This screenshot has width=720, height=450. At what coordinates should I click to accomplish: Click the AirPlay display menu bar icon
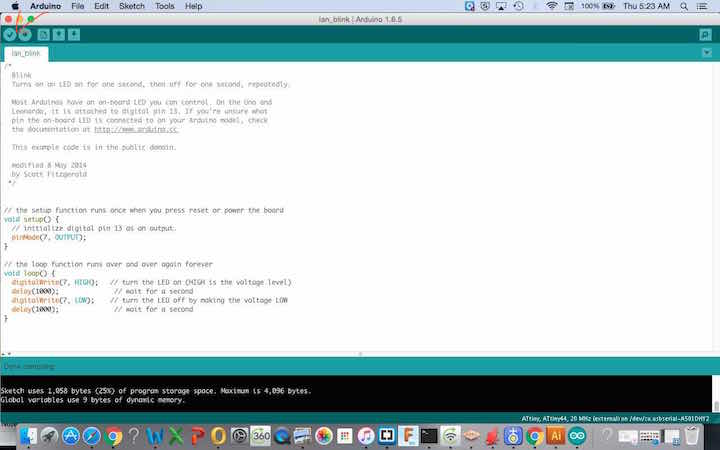click(x=501, y=6)
